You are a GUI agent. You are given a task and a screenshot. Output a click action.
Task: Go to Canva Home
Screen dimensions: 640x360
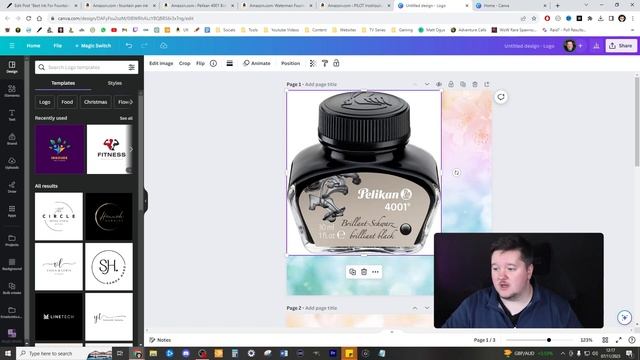[x=33, y=46]
